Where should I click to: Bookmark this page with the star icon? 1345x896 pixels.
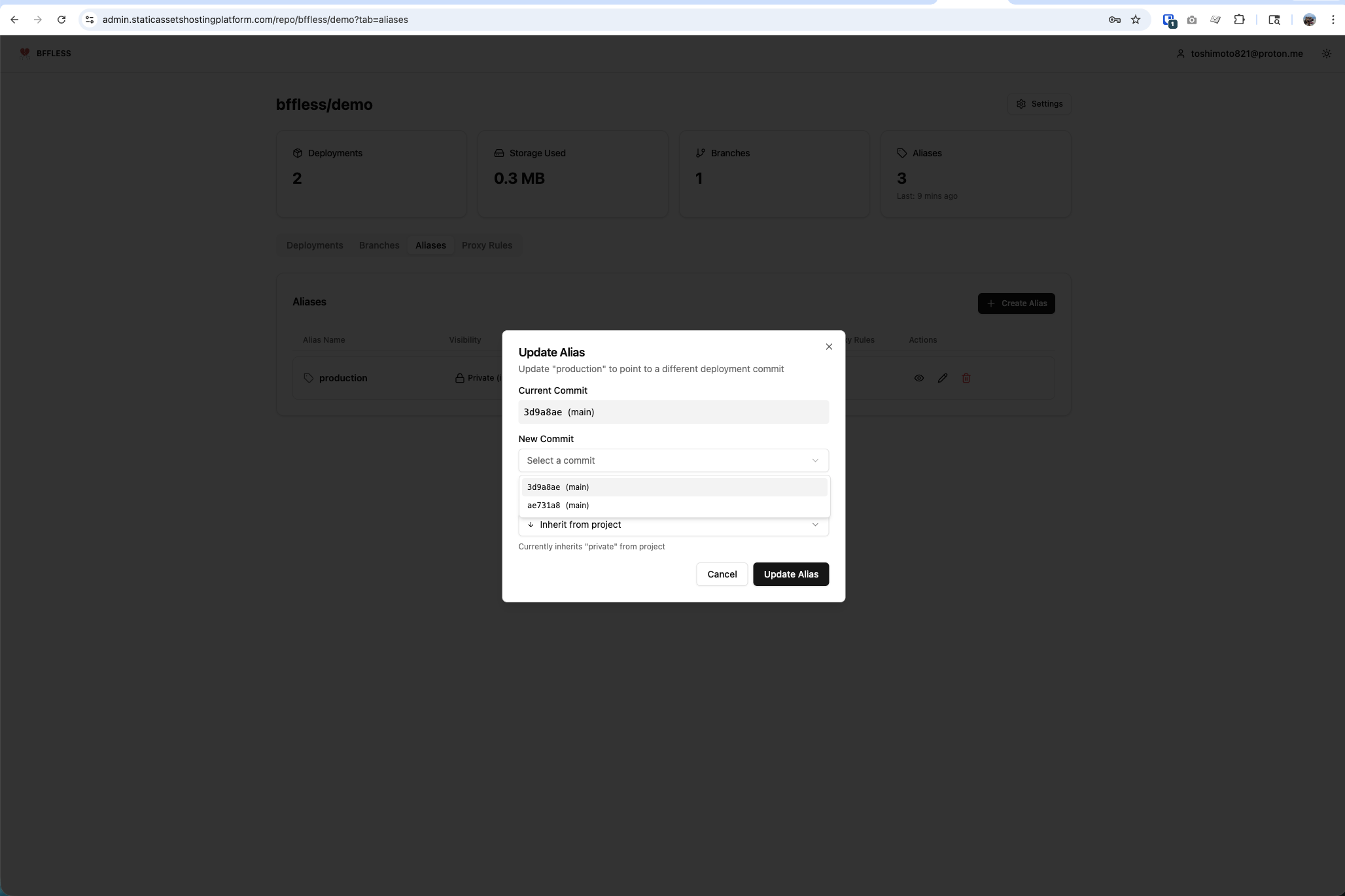1136,20
